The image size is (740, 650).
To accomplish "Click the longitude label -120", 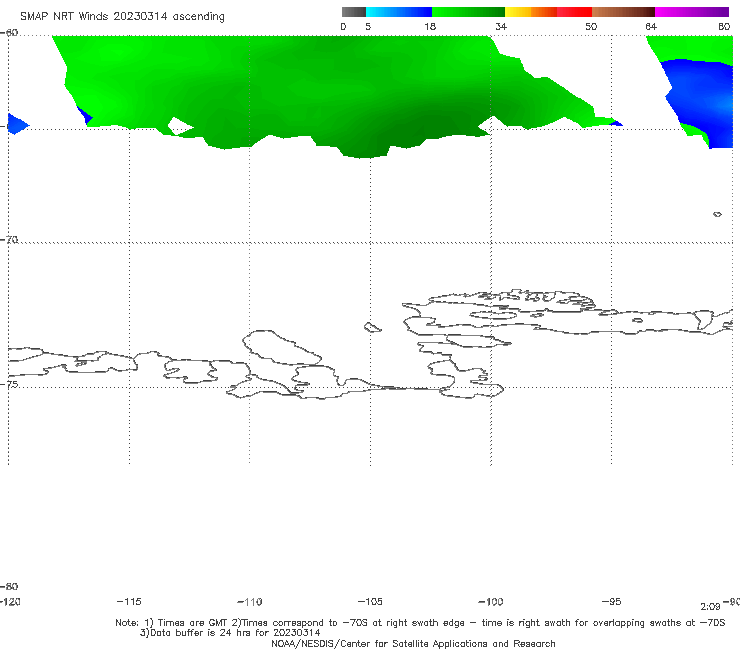I will (10, 601).
